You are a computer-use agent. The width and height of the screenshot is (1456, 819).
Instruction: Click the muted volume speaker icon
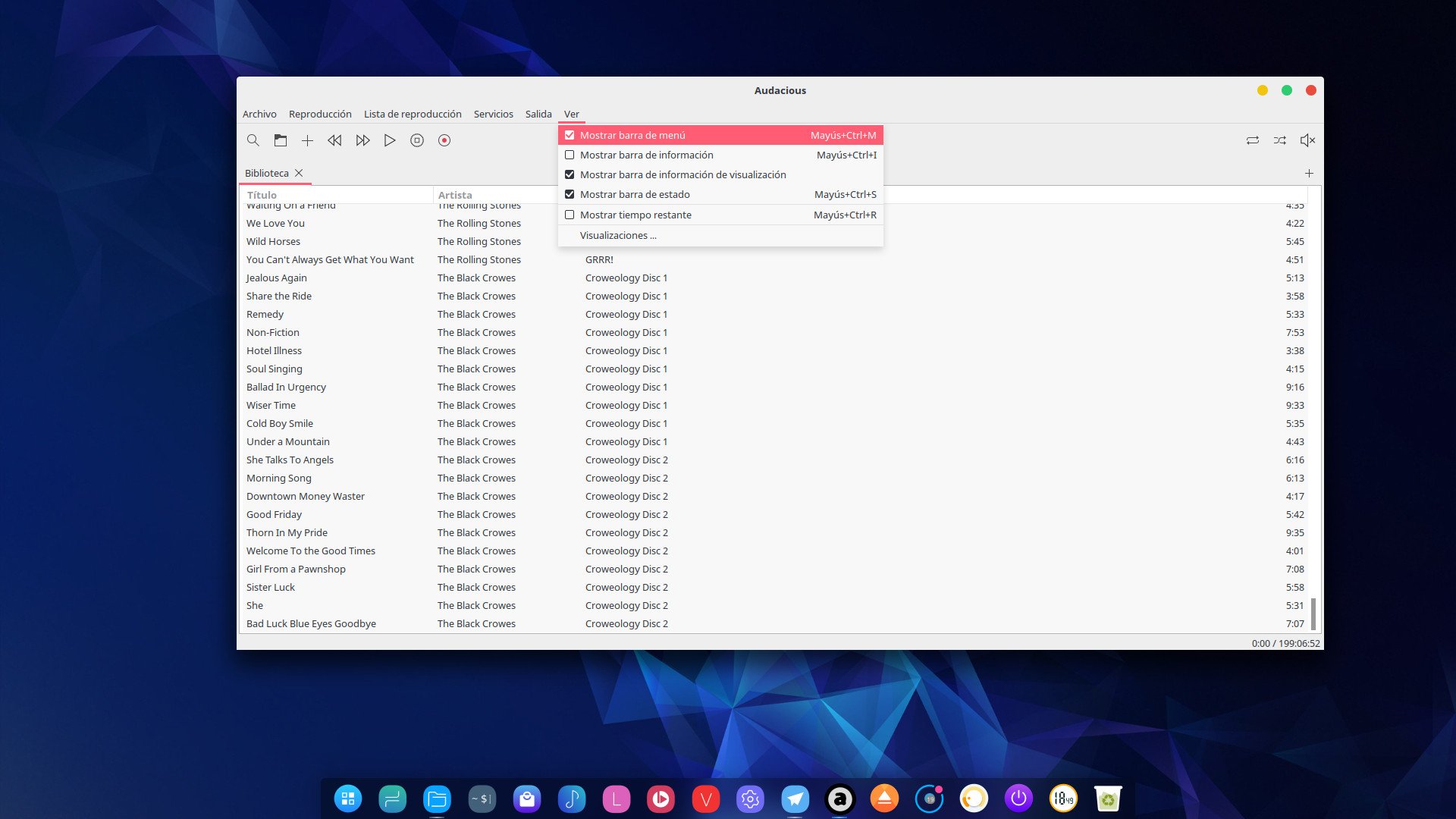(1307, 140)
